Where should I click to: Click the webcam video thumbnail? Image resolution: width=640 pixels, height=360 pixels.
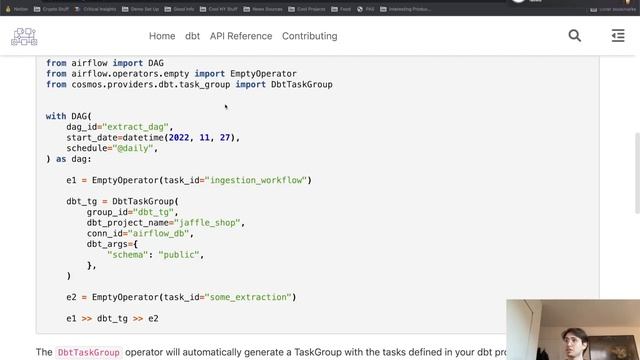[573, 330]
